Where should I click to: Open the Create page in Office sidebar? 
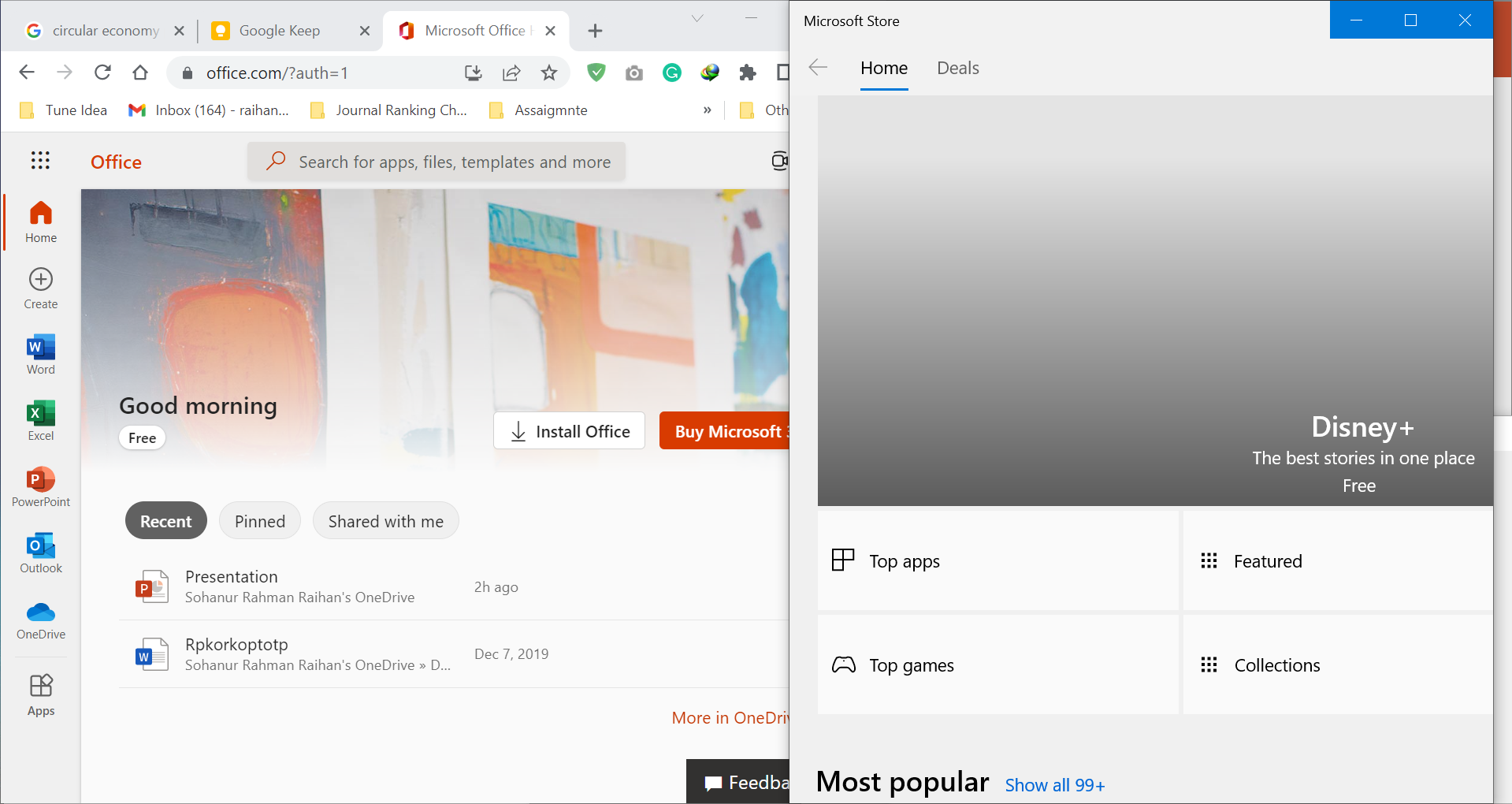click(41, 288)
